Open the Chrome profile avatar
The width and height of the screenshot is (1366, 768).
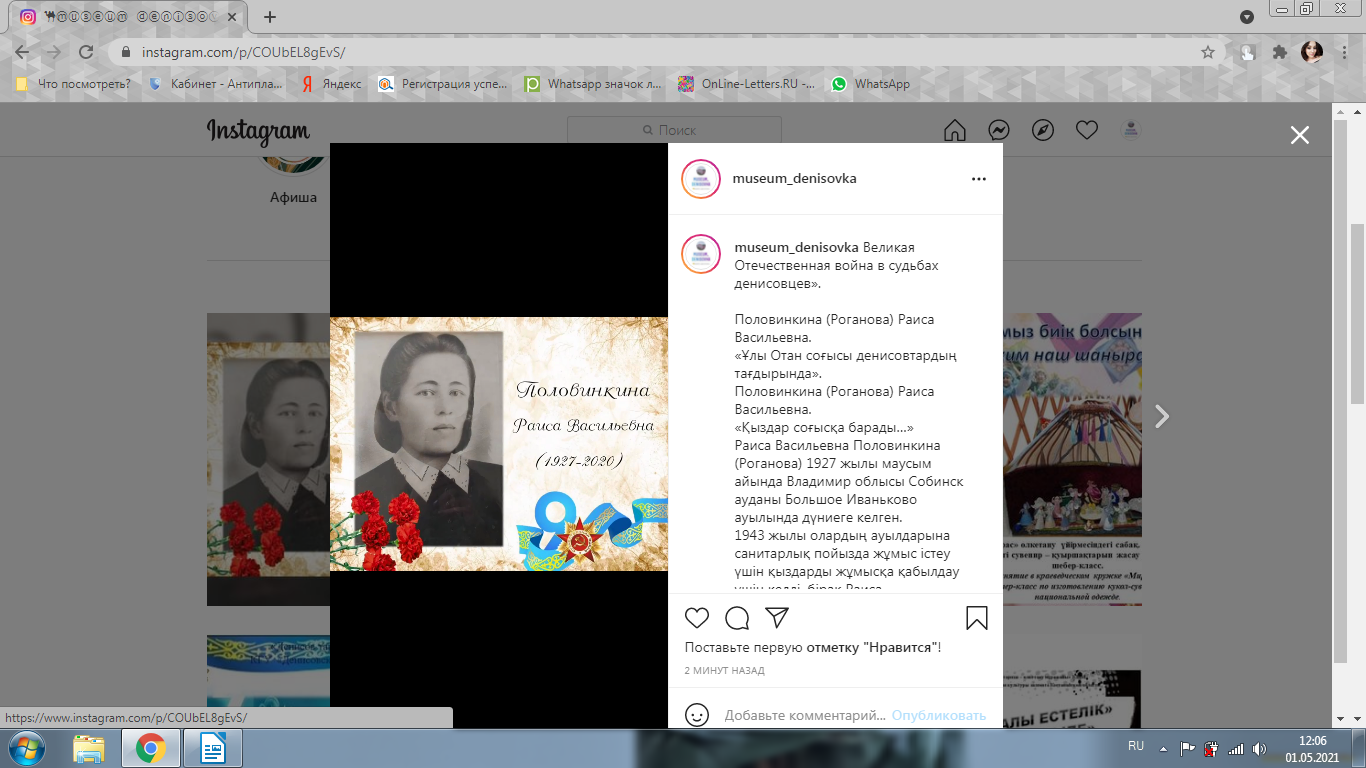click(1312, 52)
